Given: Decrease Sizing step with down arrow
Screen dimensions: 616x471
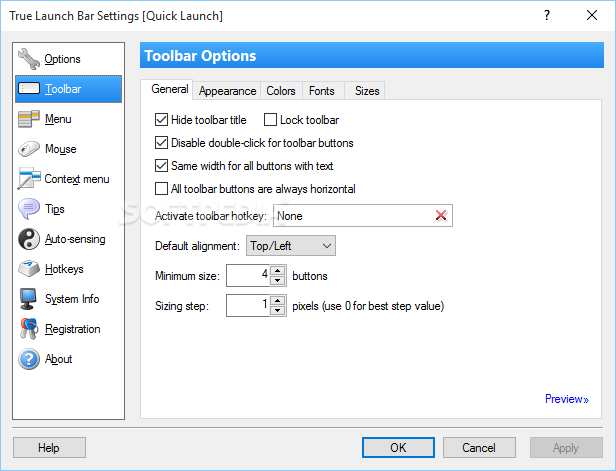Looking at the screenshot, I should point(278,310).
